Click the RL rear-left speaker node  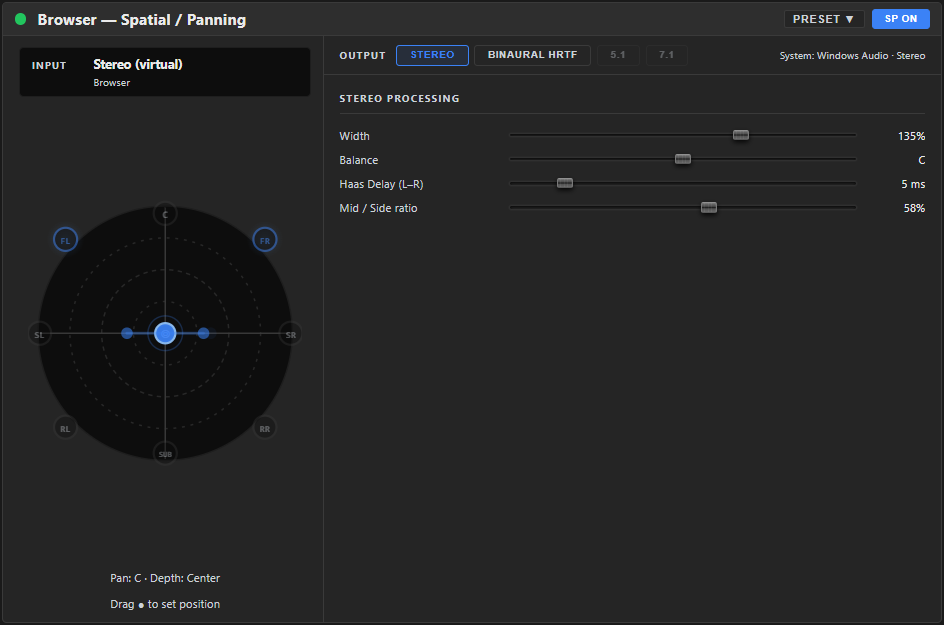pos(65,429)
